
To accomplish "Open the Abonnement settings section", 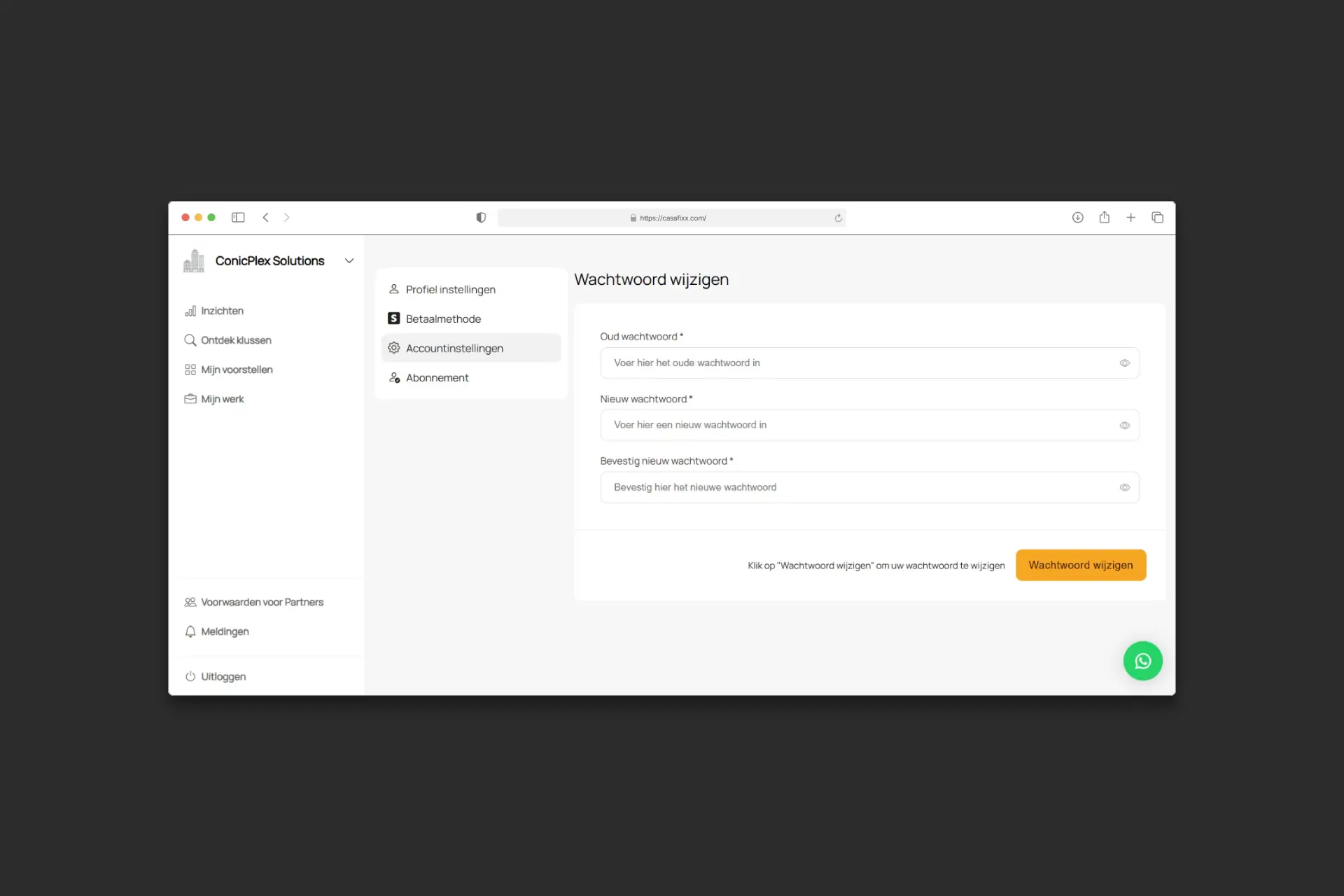I will click(x=437, y=378).
